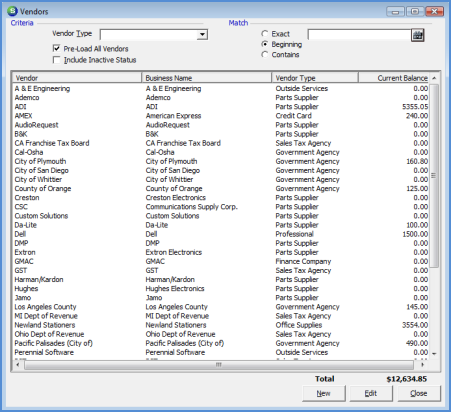Select the Contains match radio button
451x412 pixels.
(x=265, y=54)
